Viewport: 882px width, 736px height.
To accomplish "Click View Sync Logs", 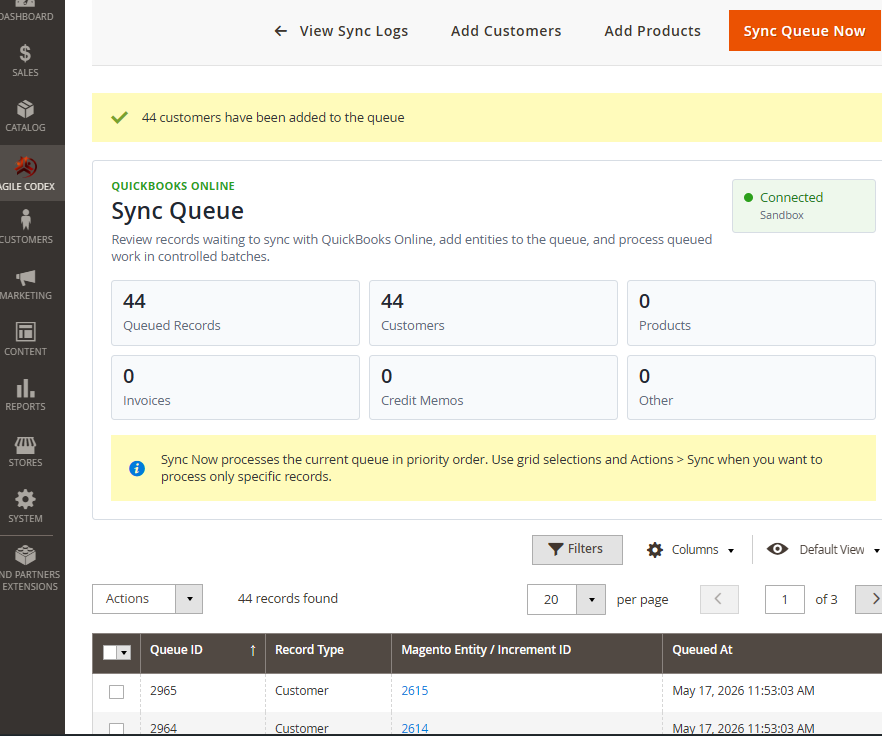I will [341, 31].
